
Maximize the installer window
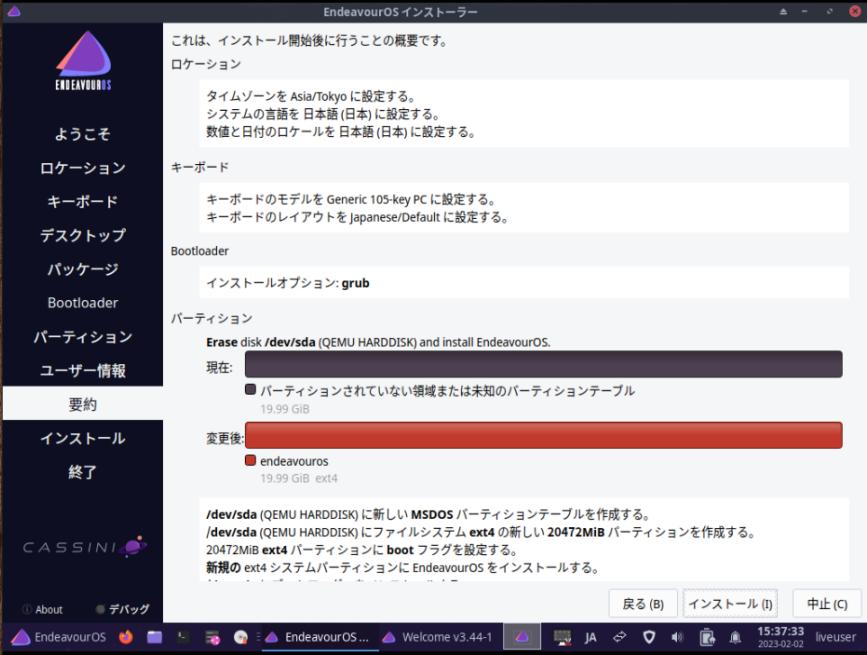[829, 12]
